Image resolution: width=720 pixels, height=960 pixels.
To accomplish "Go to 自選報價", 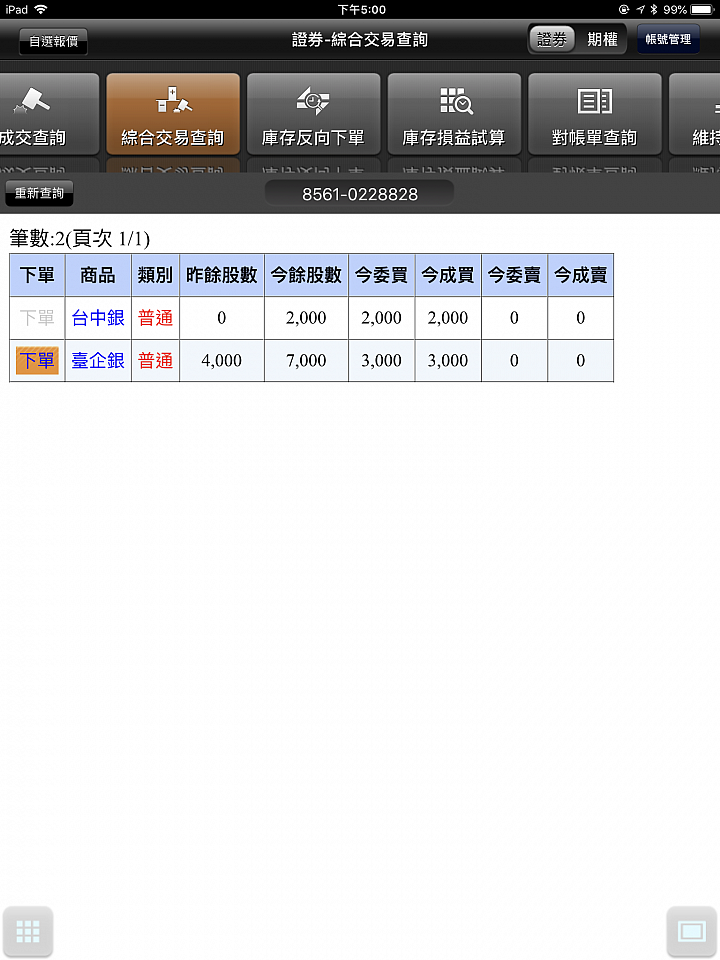I will [53, 41].
